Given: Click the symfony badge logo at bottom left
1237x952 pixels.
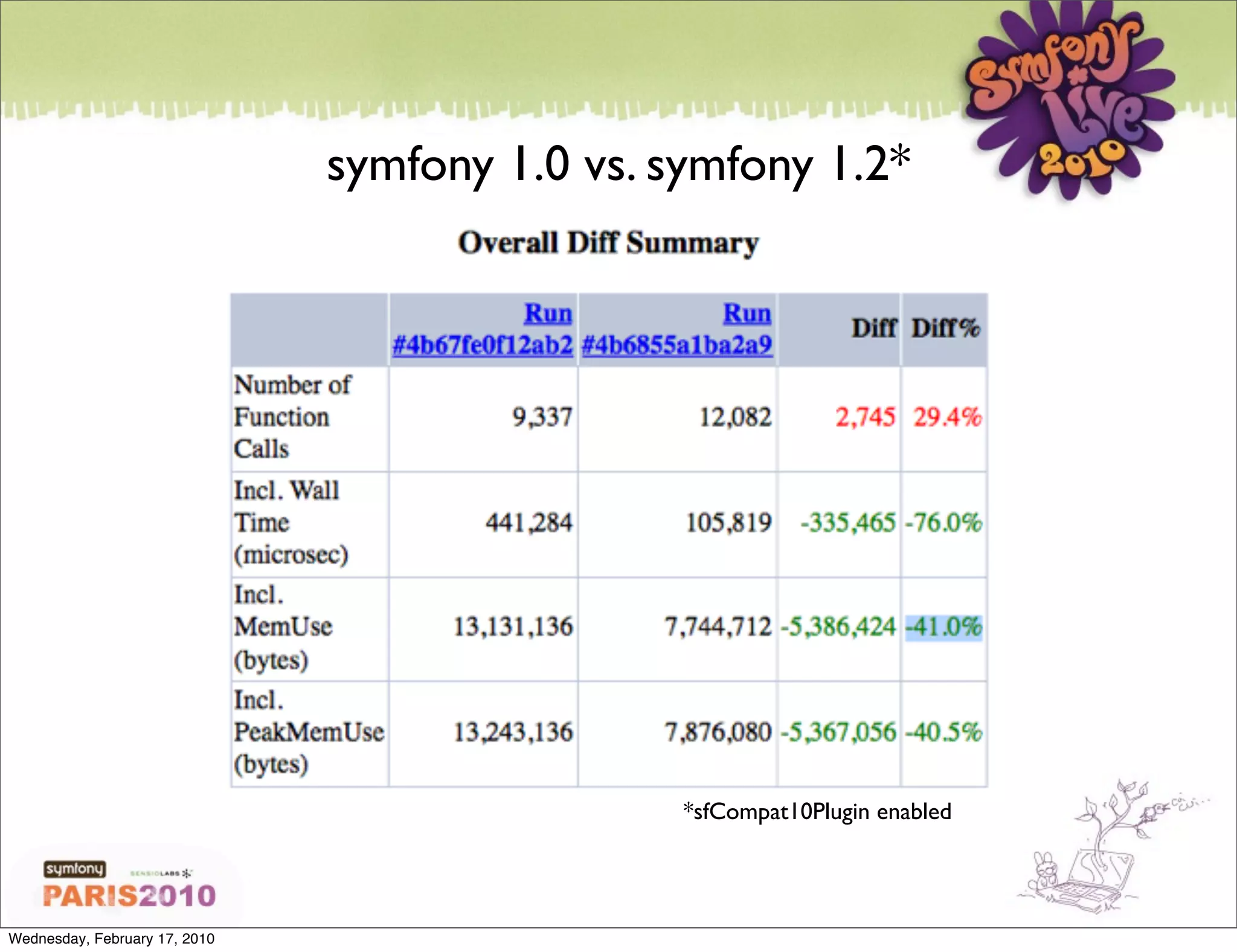Looking at the screenshot, I should tap(74, 869).
